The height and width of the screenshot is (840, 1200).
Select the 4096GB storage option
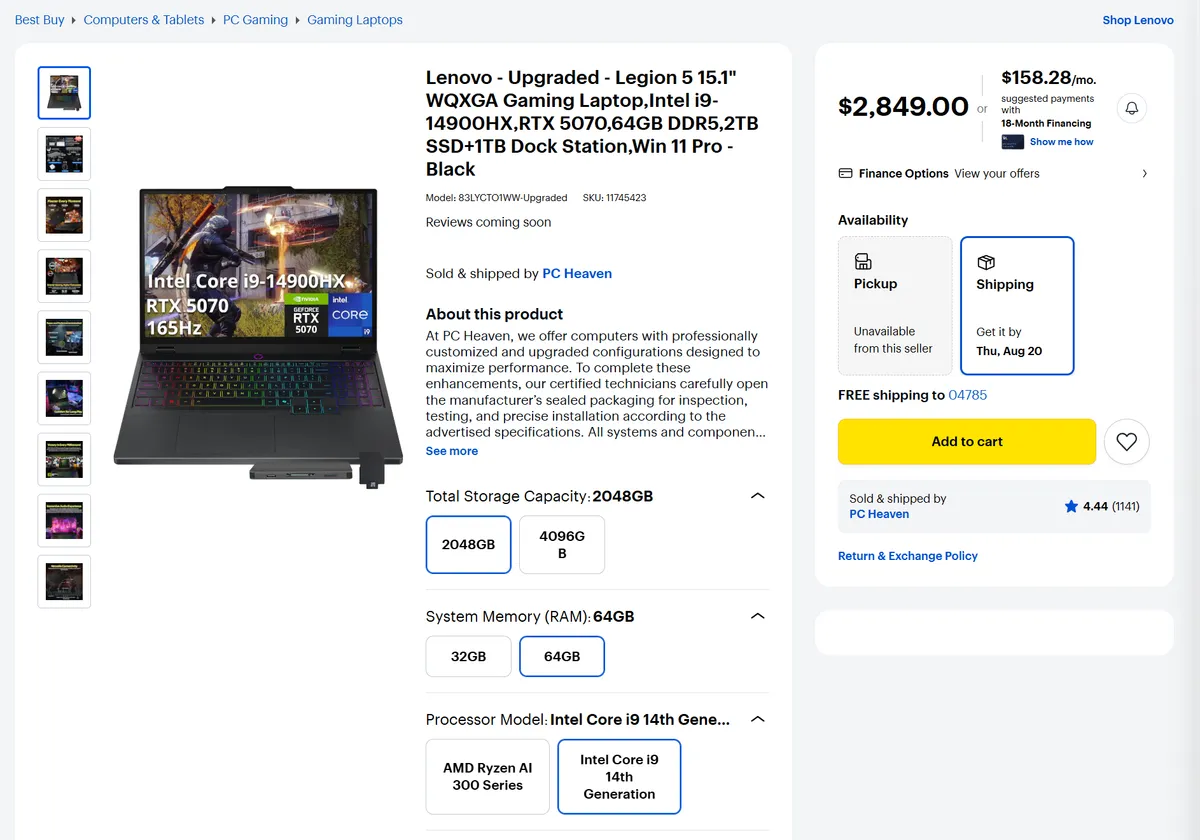pos(562,545)
